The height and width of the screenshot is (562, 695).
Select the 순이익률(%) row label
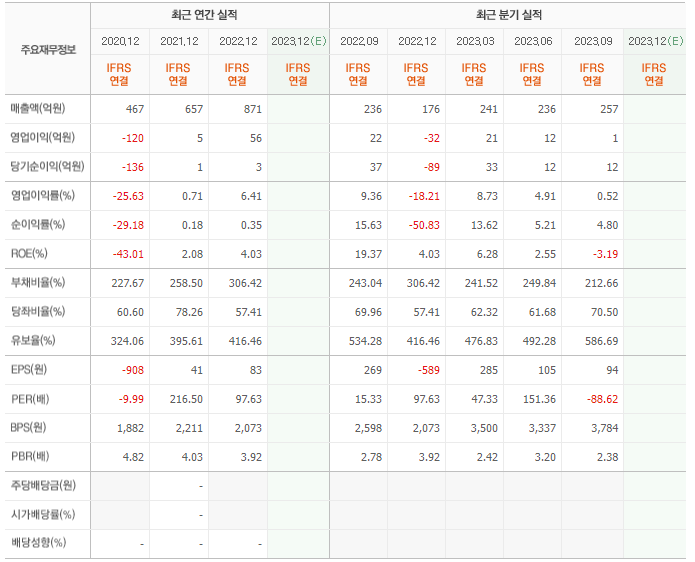[38, 224]
